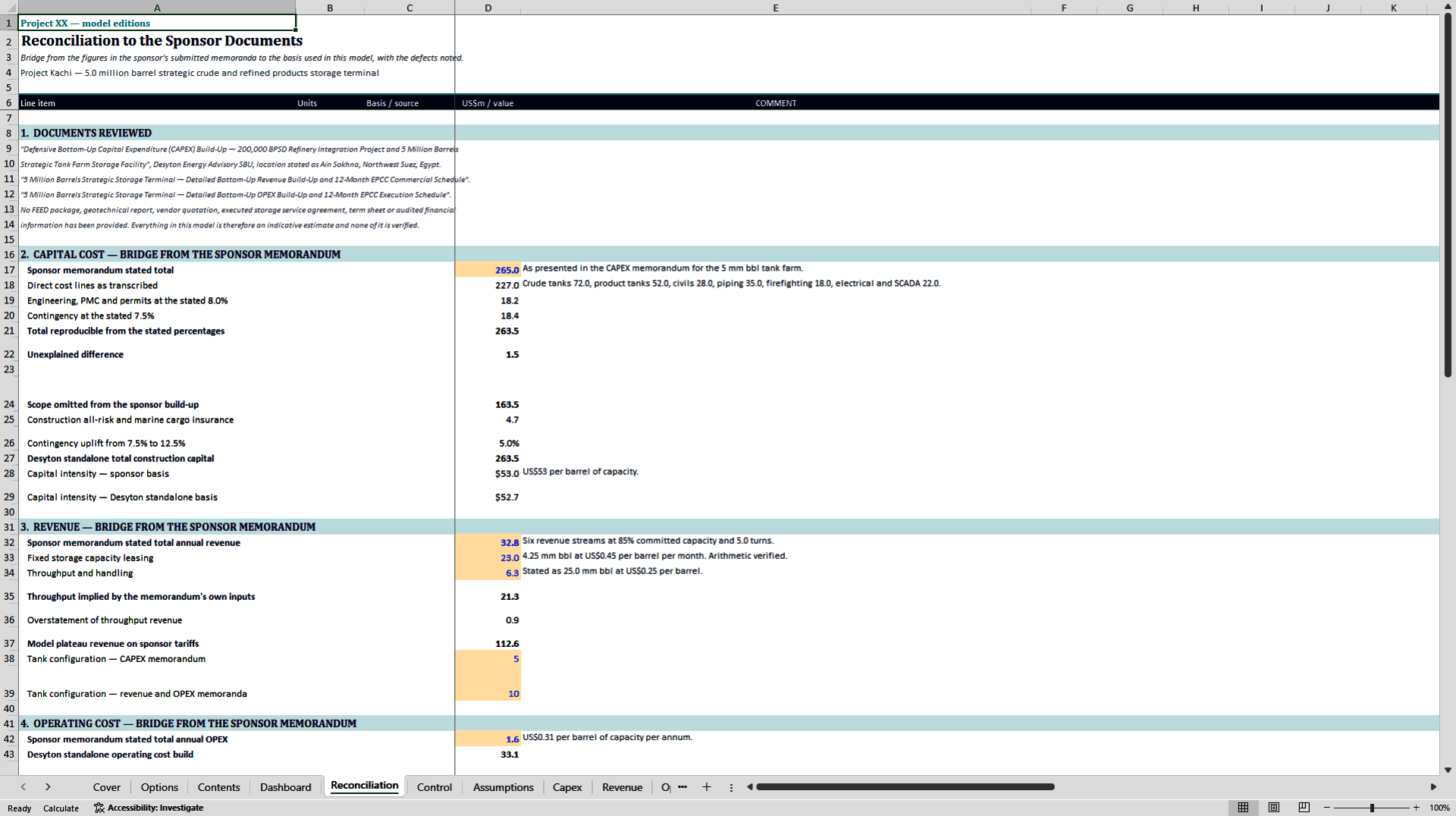1456x816 pixels.
Task: Select cell 'Project XX — model editions'
Action: [157, 23]
